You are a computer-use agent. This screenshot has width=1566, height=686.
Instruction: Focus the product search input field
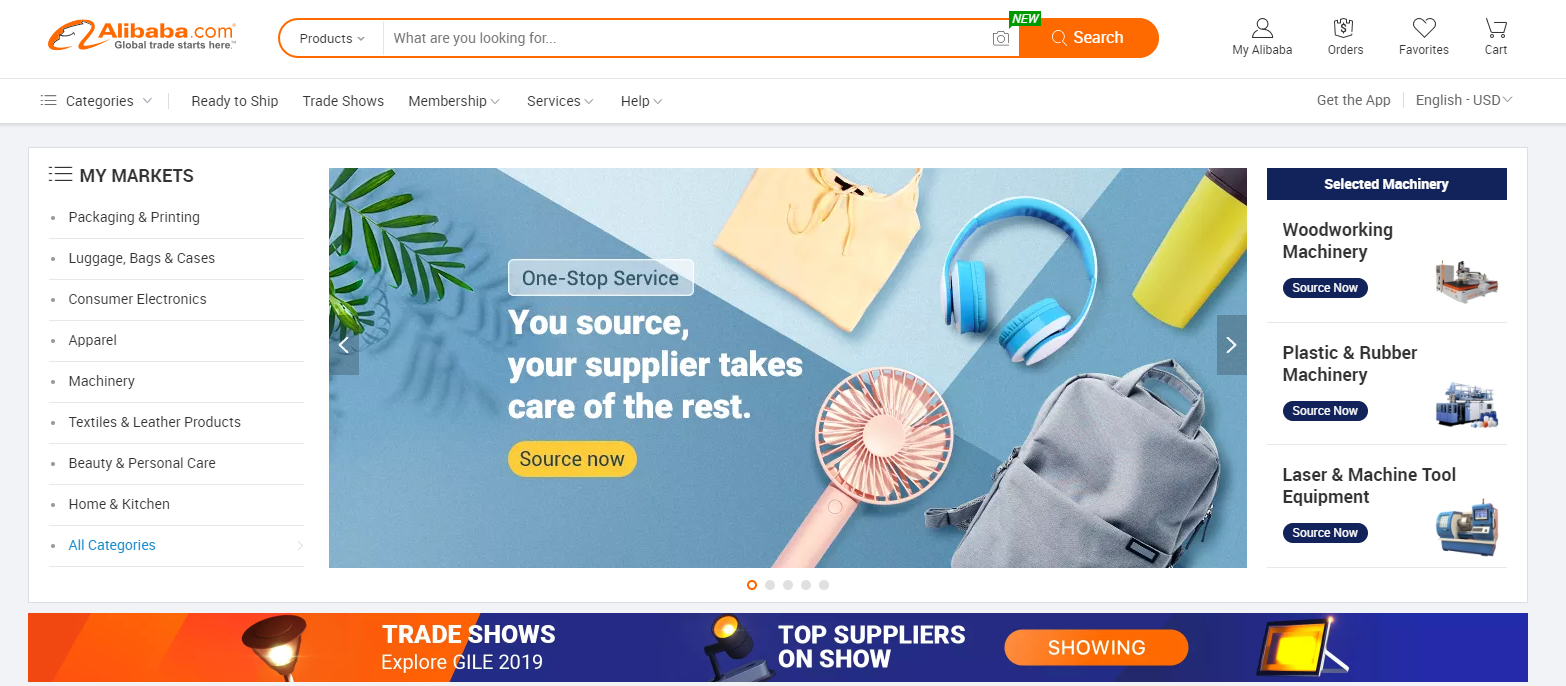(x=686, y=38)
